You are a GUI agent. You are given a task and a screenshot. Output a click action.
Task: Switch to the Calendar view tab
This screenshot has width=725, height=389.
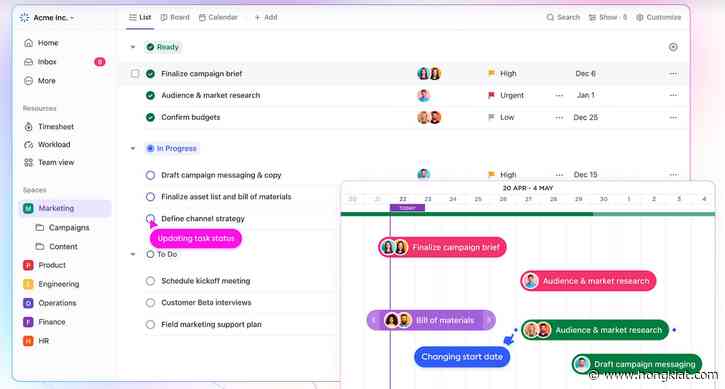(218, 17)
